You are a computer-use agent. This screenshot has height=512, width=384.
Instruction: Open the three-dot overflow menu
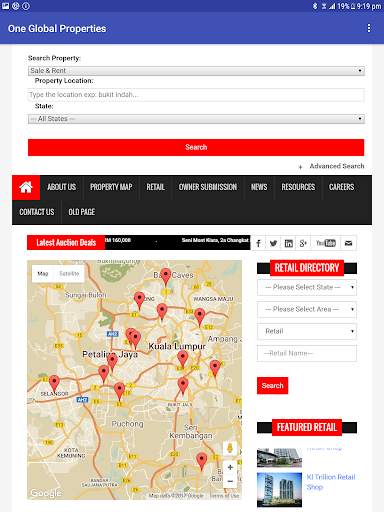pyautogui.click(x=369, y=28)
